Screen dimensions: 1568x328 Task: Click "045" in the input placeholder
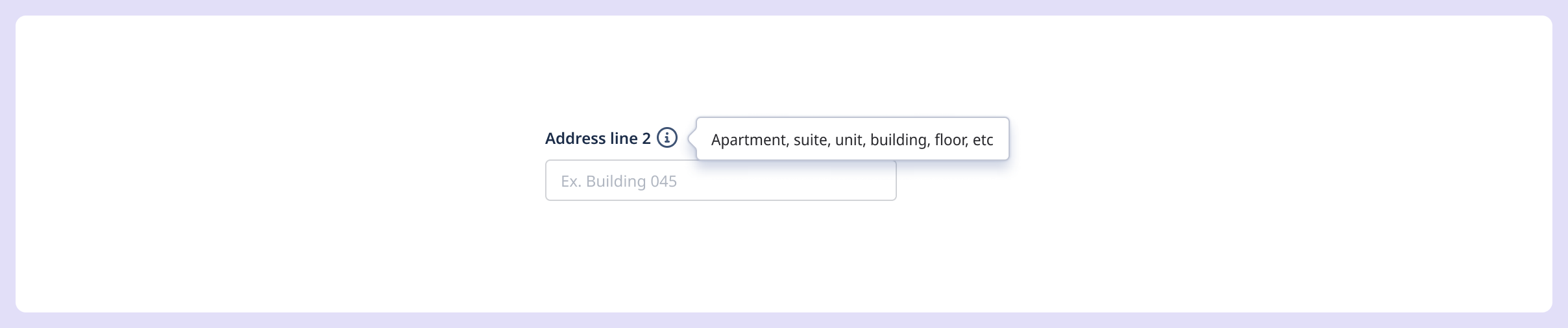663,182
